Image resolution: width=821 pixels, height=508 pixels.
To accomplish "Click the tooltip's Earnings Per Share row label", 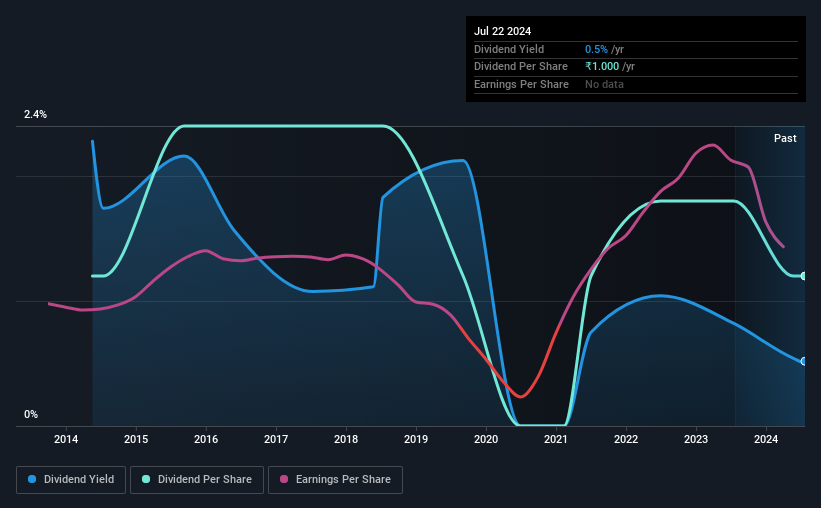I will point(522,84).
